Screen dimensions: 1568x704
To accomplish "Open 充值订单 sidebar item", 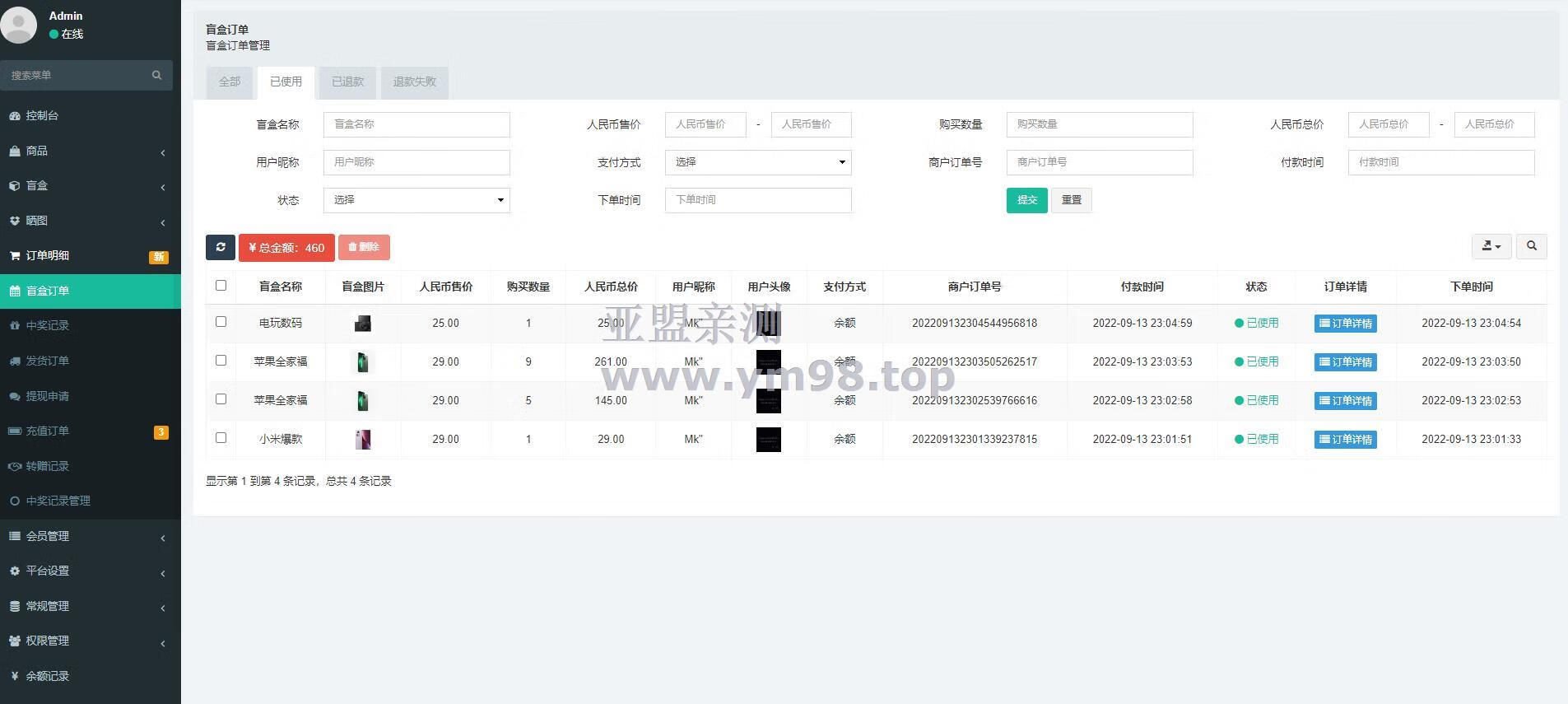I will click(91, 431).
